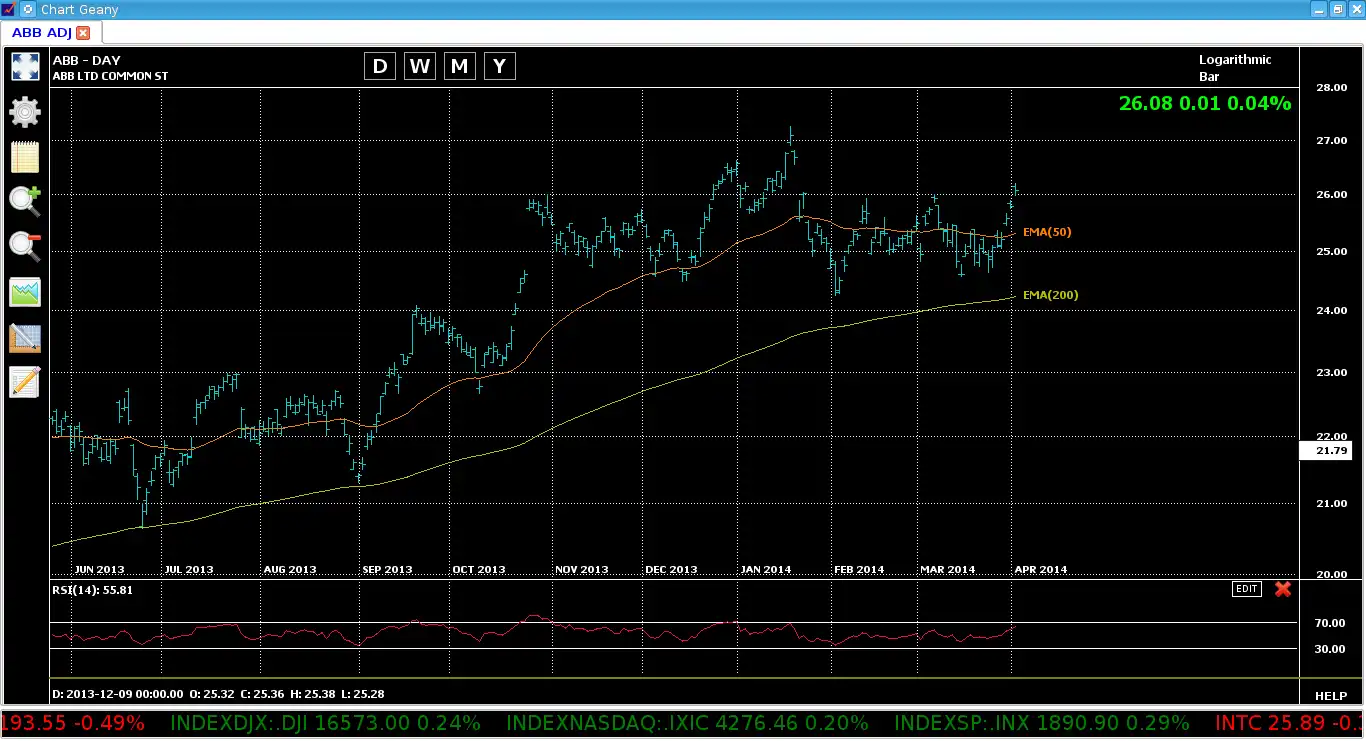Click the 28.00 price axis label

pyautogui.click(x=1331, y=88)
